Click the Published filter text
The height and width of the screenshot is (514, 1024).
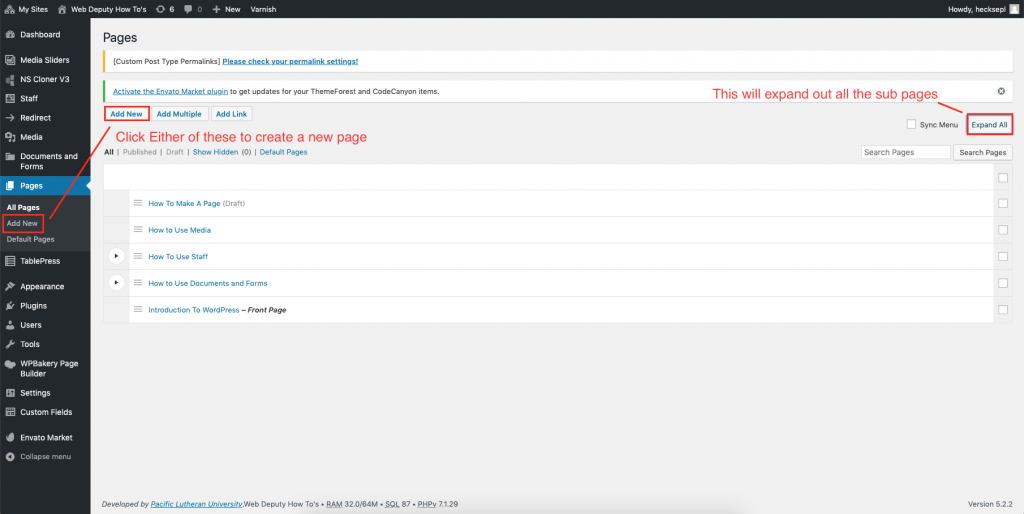pyautogui.click(x=140, y=152)
